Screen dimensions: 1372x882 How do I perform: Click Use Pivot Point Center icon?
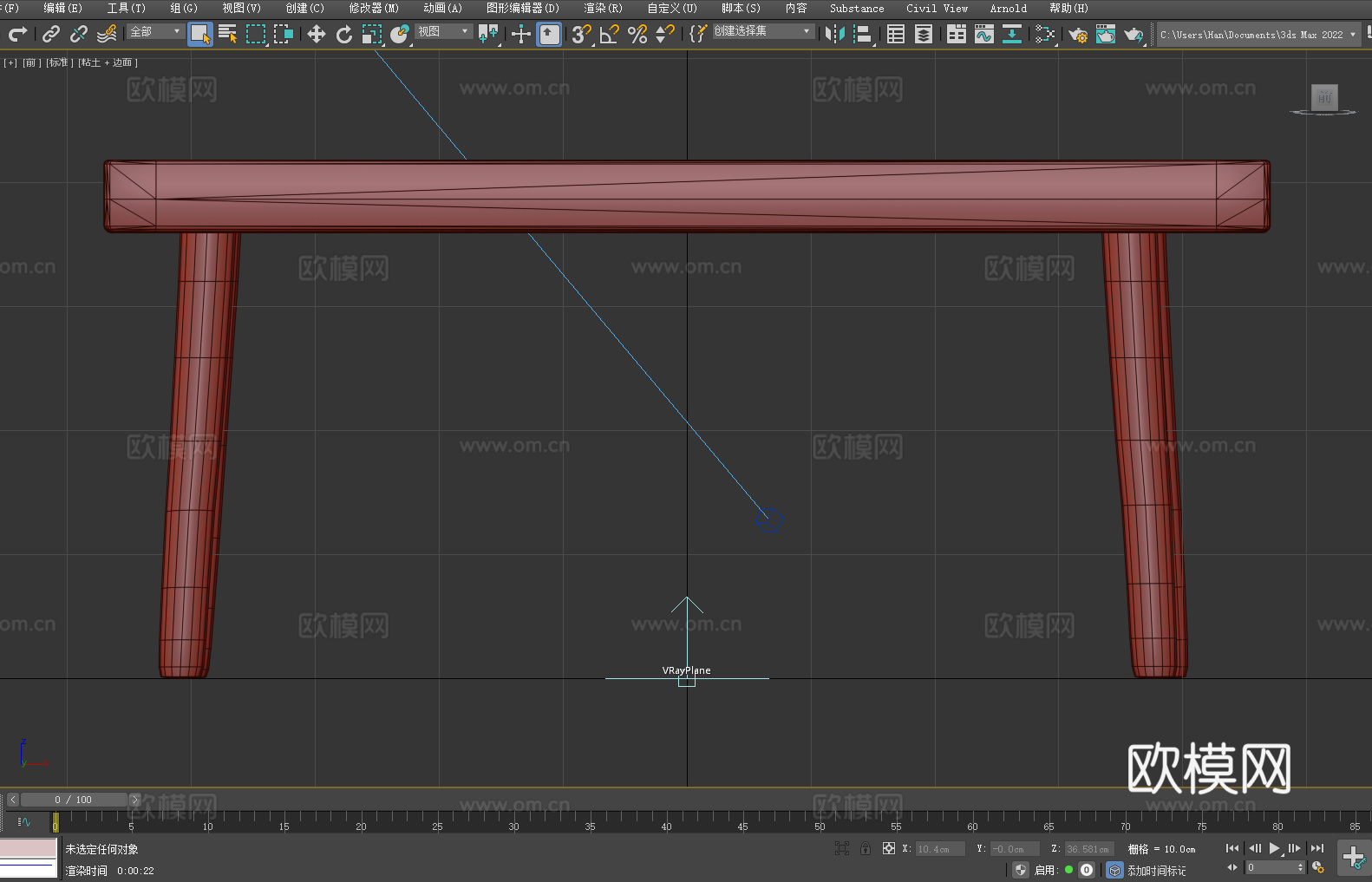pos(489,34)
